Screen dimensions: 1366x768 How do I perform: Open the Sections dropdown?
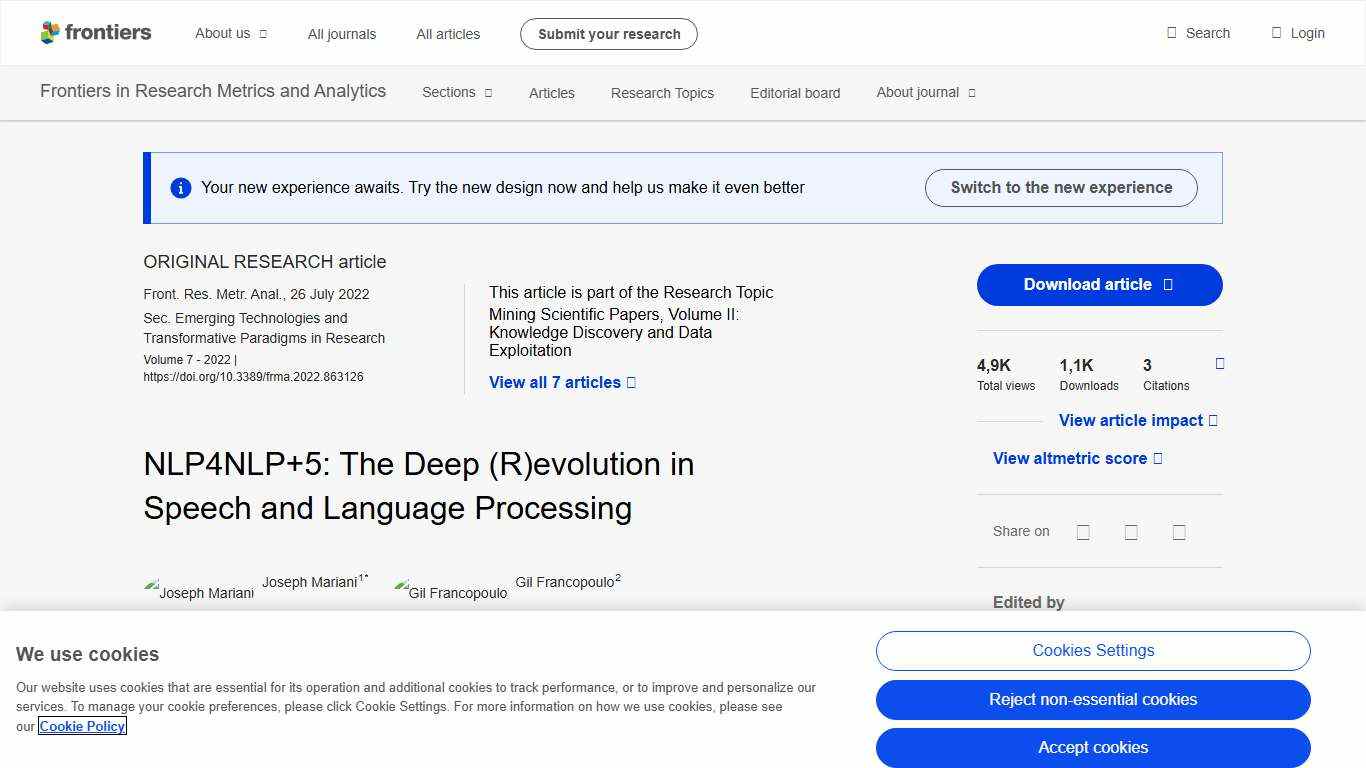coord(456,92)
